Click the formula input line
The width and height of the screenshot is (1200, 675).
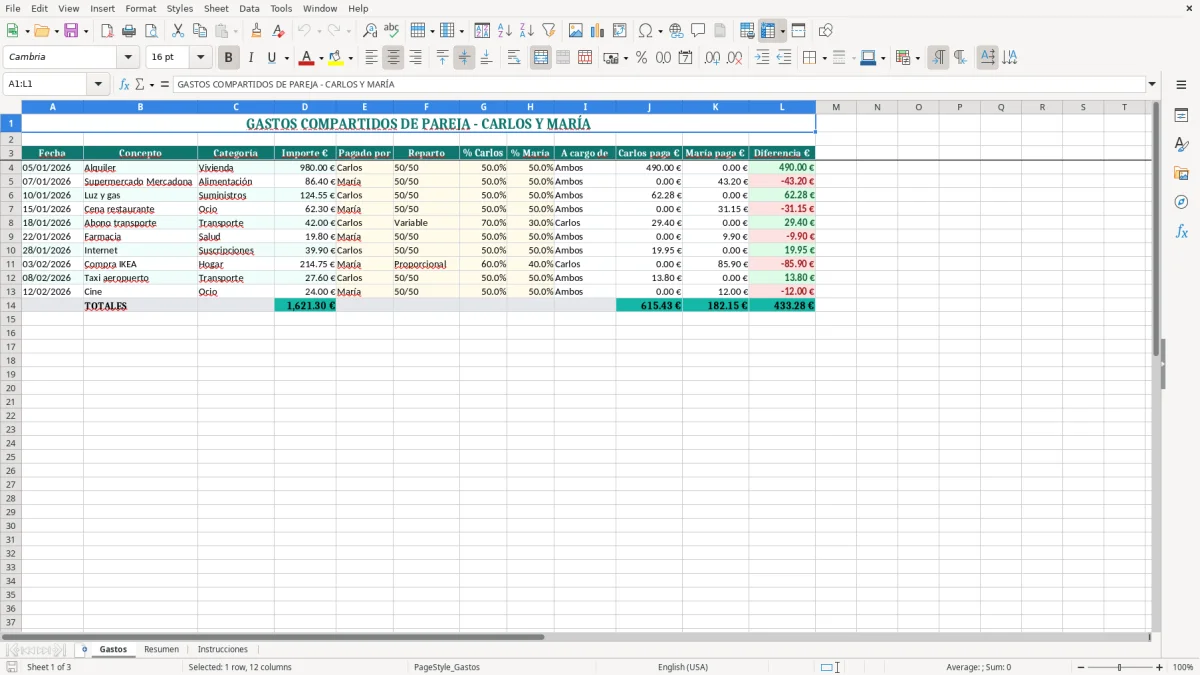click(658, 85)
